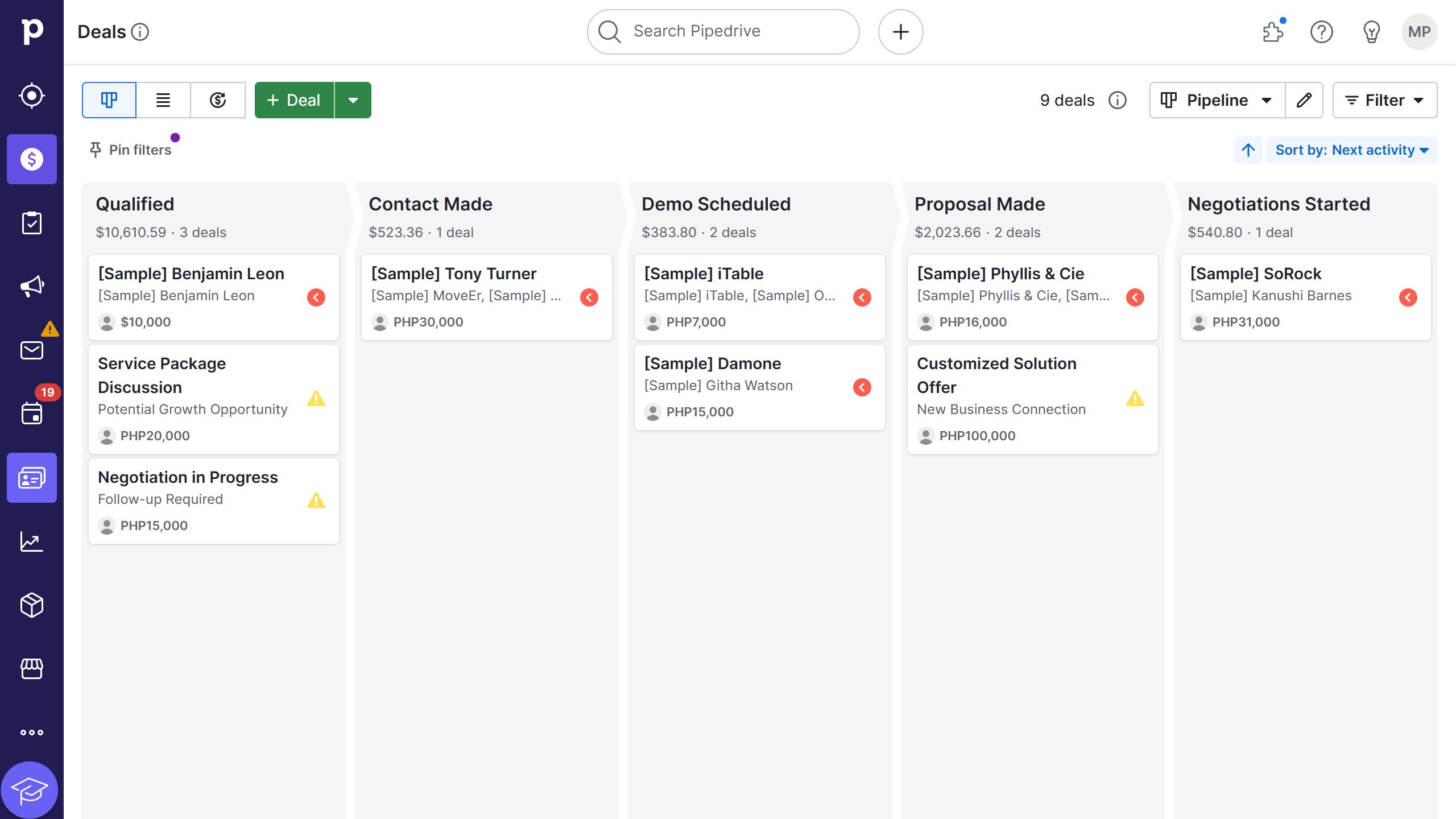The height and width of the screenshot is (819, 1456).
Task: Click the green + Deal button
Action: pos(293,100)
